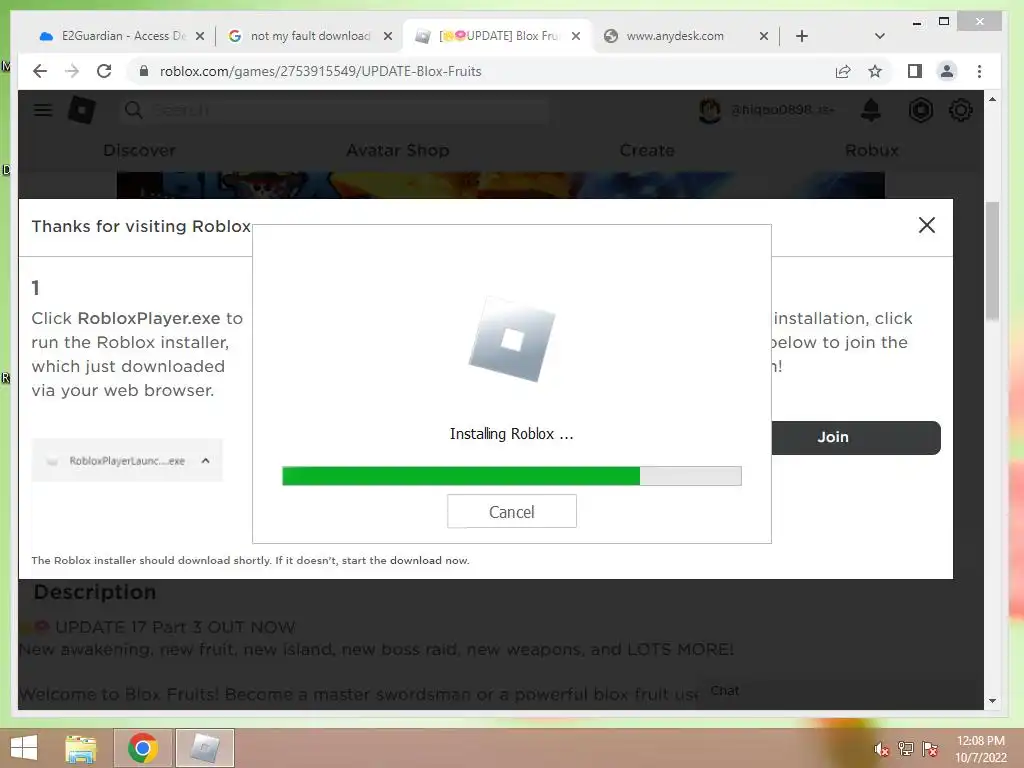This screenshot has width=1024, height=768.
Task: Open the Chrome three-dot menu
Action: [x=979, y=71]
